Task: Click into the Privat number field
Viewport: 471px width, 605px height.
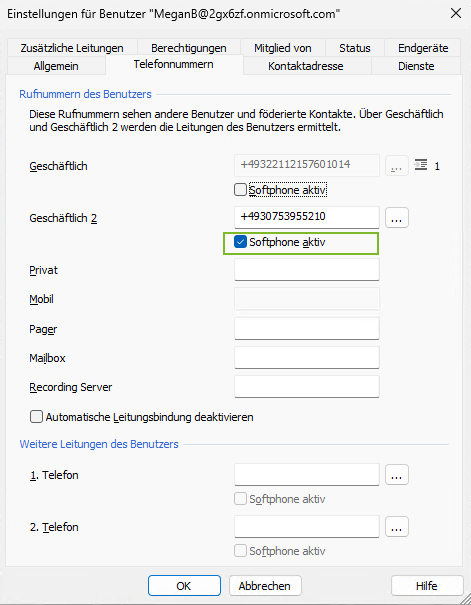Action: (x=307, y=270)
